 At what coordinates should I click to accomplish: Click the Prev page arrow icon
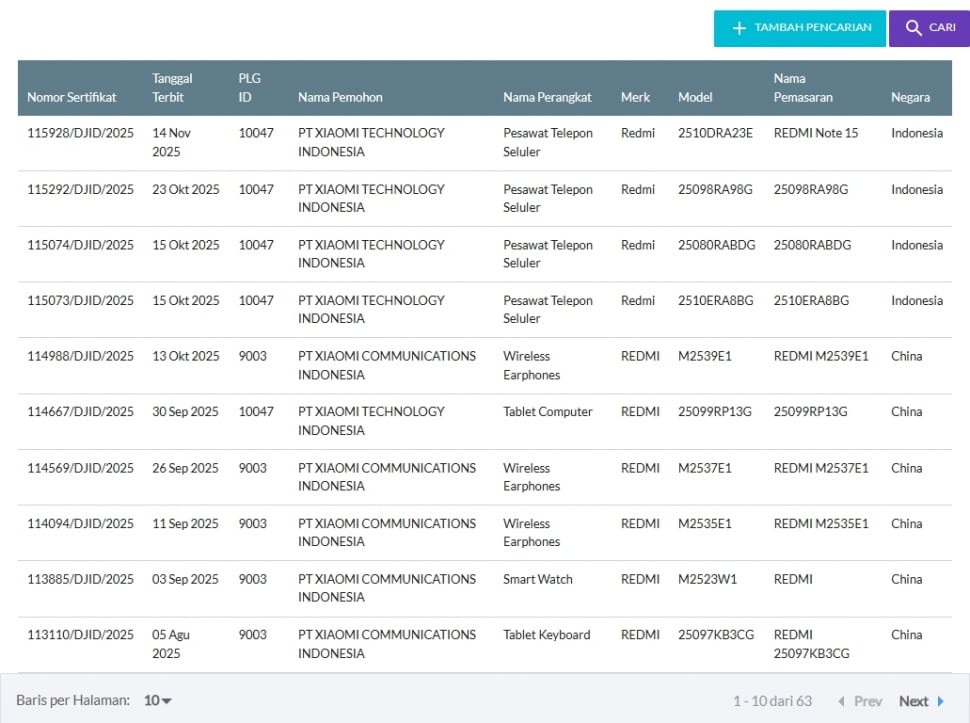coord(841,701)
